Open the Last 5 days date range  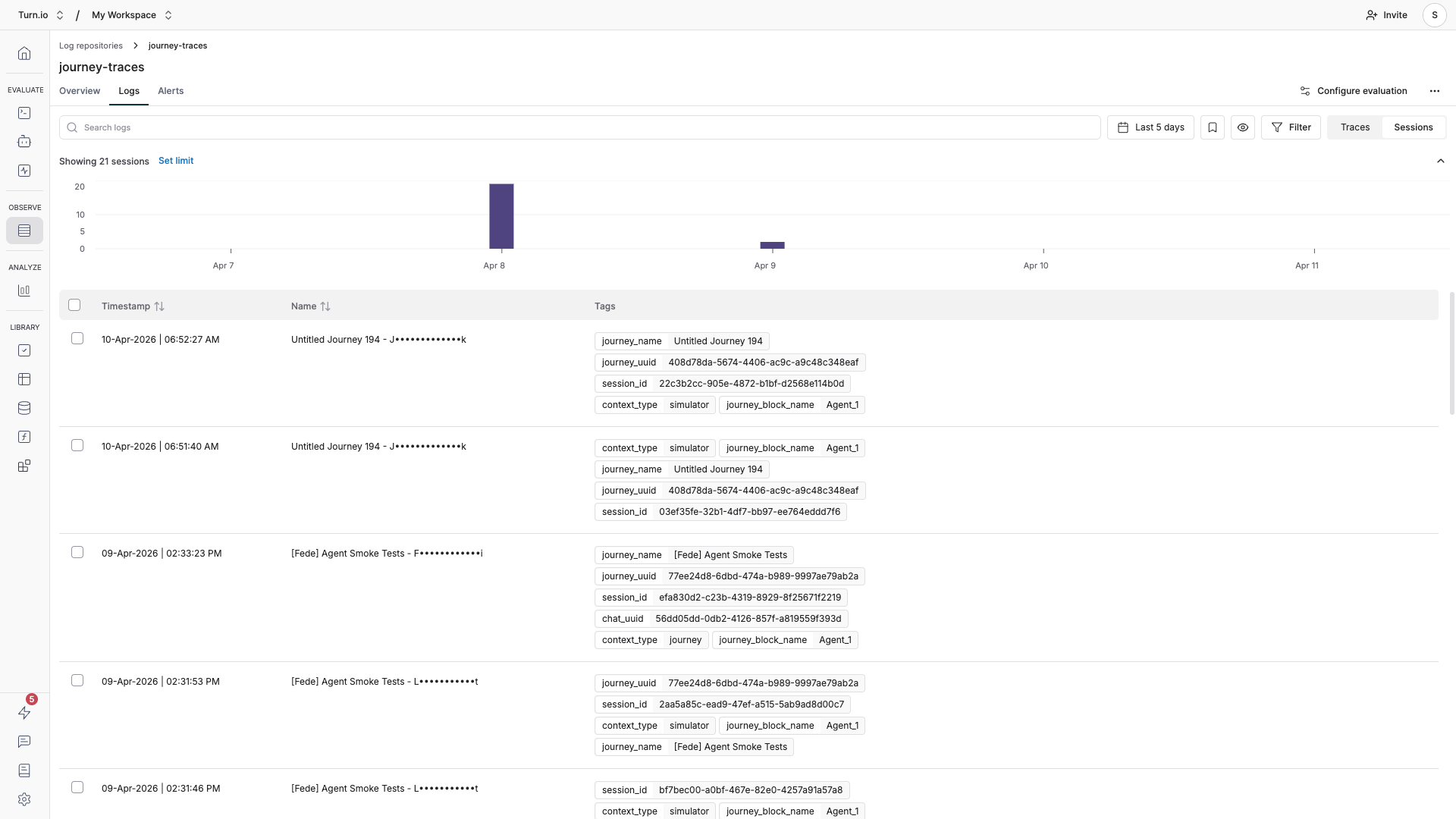(1150, 127)
